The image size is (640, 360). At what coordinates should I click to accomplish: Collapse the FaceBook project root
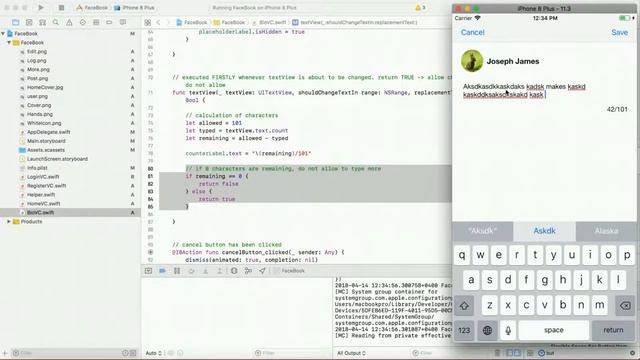(x=3, y=33)
